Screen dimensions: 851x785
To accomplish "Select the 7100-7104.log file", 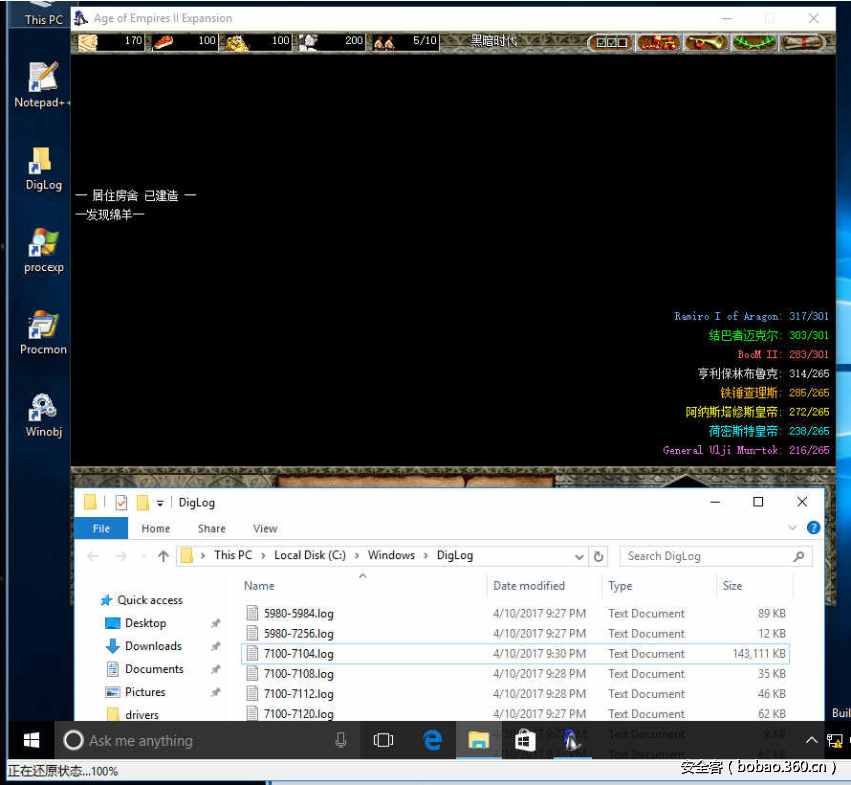I will pos(298,654).
